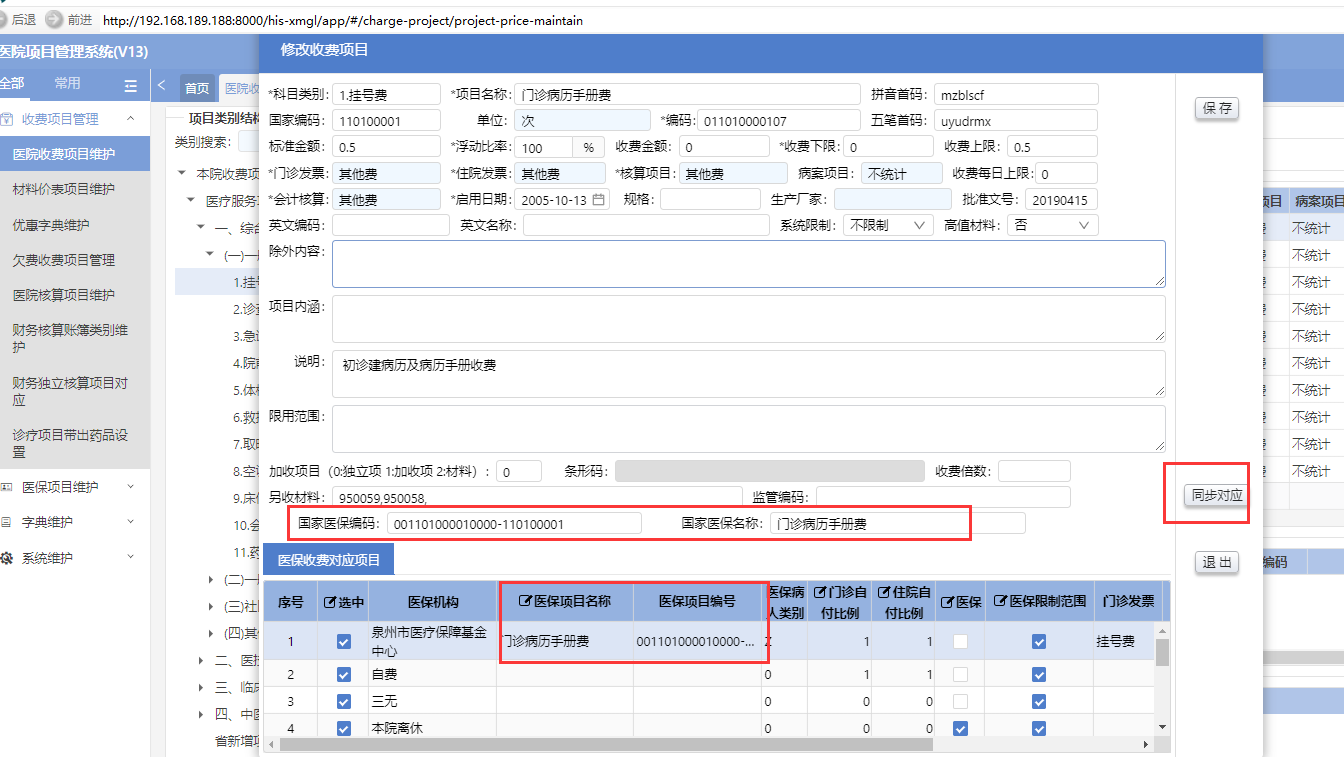
Task: Click the 字典维护 menu icon
Action: pos(6,522)
